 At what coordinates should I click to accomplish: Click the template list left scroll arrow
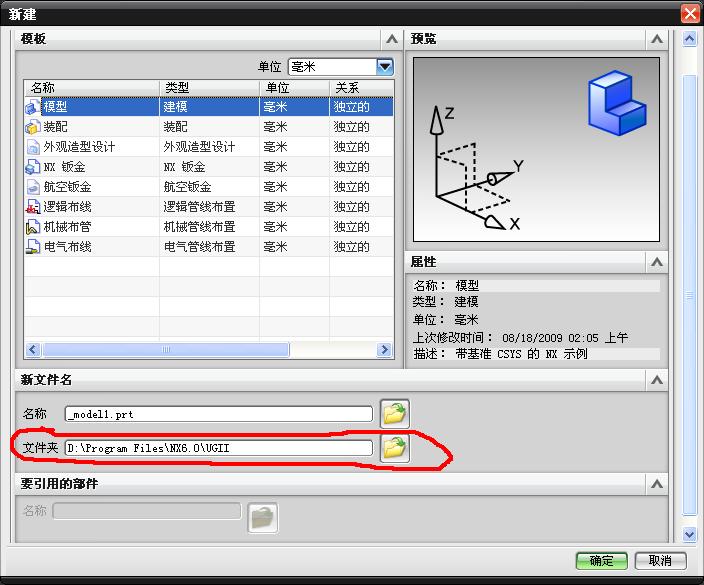click(33, 349)
